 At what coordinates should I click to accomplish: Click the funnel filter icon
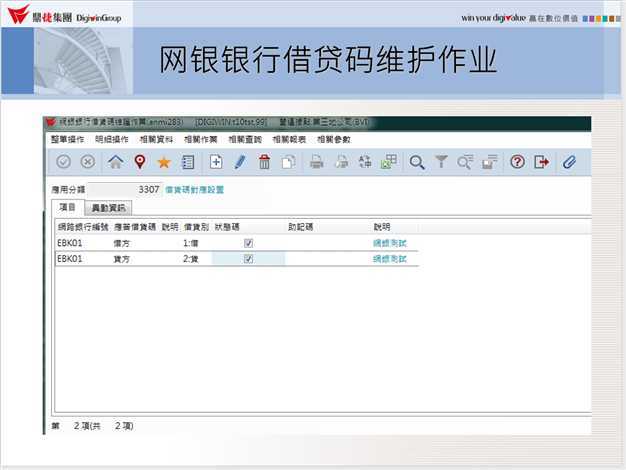click(x=441, y=162)
